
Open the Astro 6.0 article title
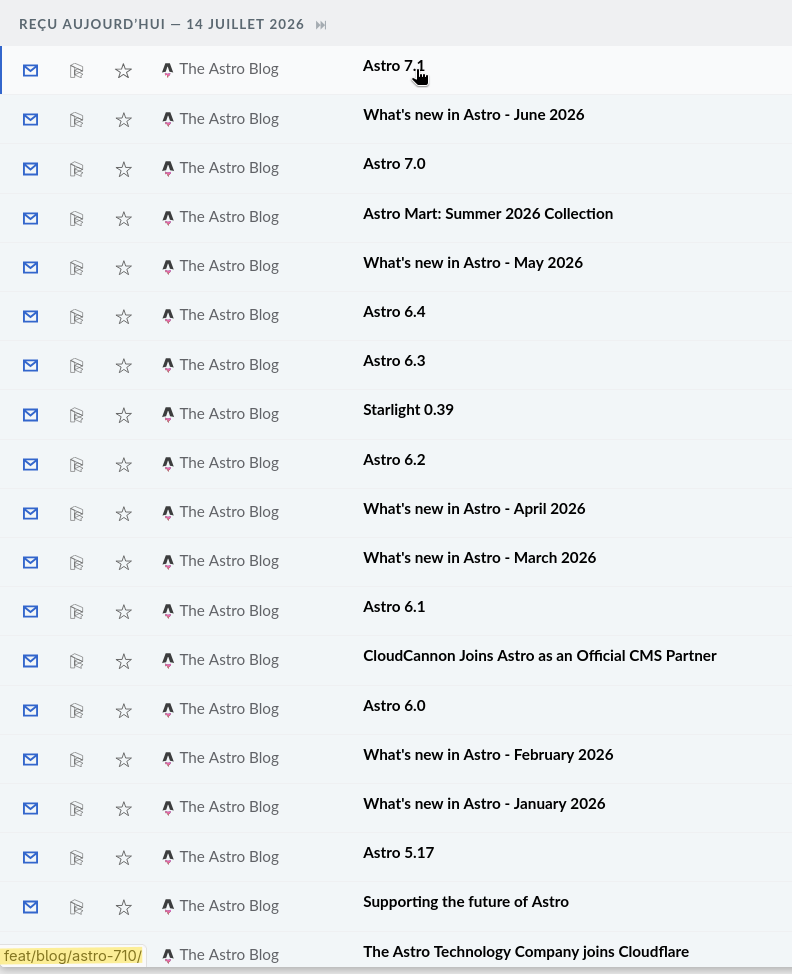[x=394, y=706]
